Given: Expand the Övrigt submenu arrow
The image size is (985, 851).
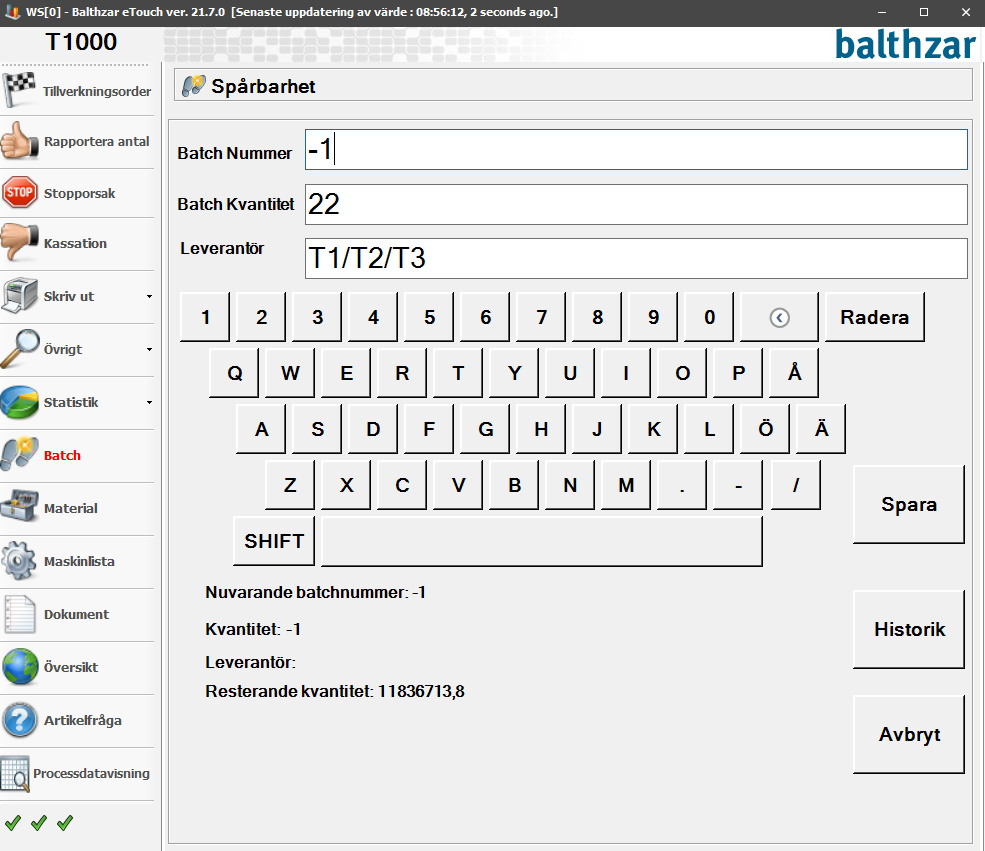Looking at the screenshot, I should (x=149, y=349).
